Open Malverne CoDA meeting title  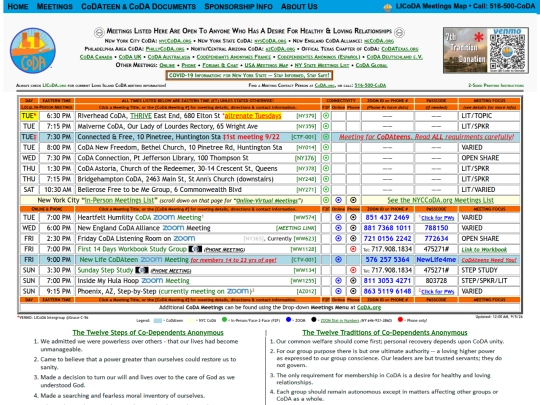point(167,126)
